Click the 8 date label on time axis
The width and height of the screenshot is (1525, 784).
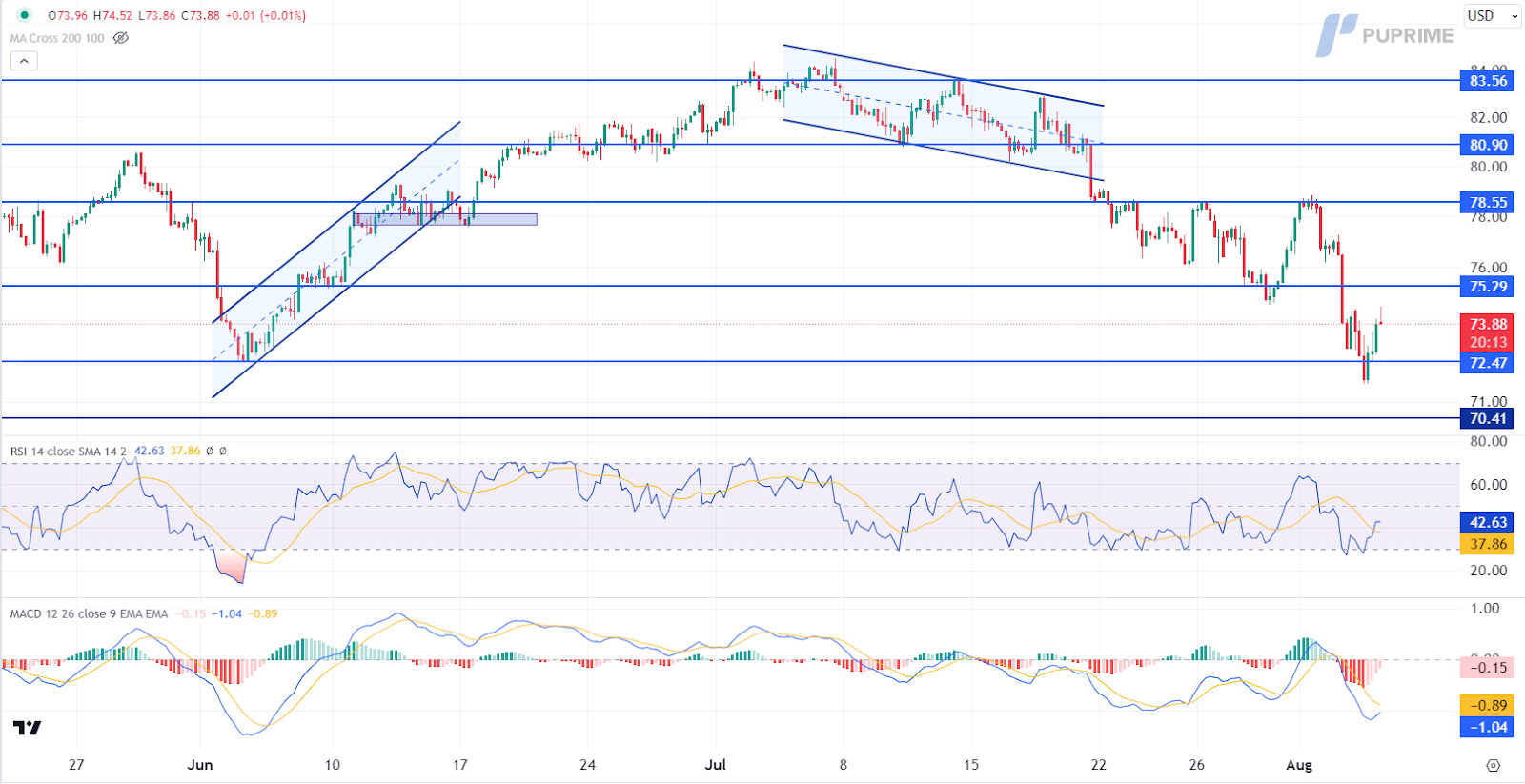(844, 765)
